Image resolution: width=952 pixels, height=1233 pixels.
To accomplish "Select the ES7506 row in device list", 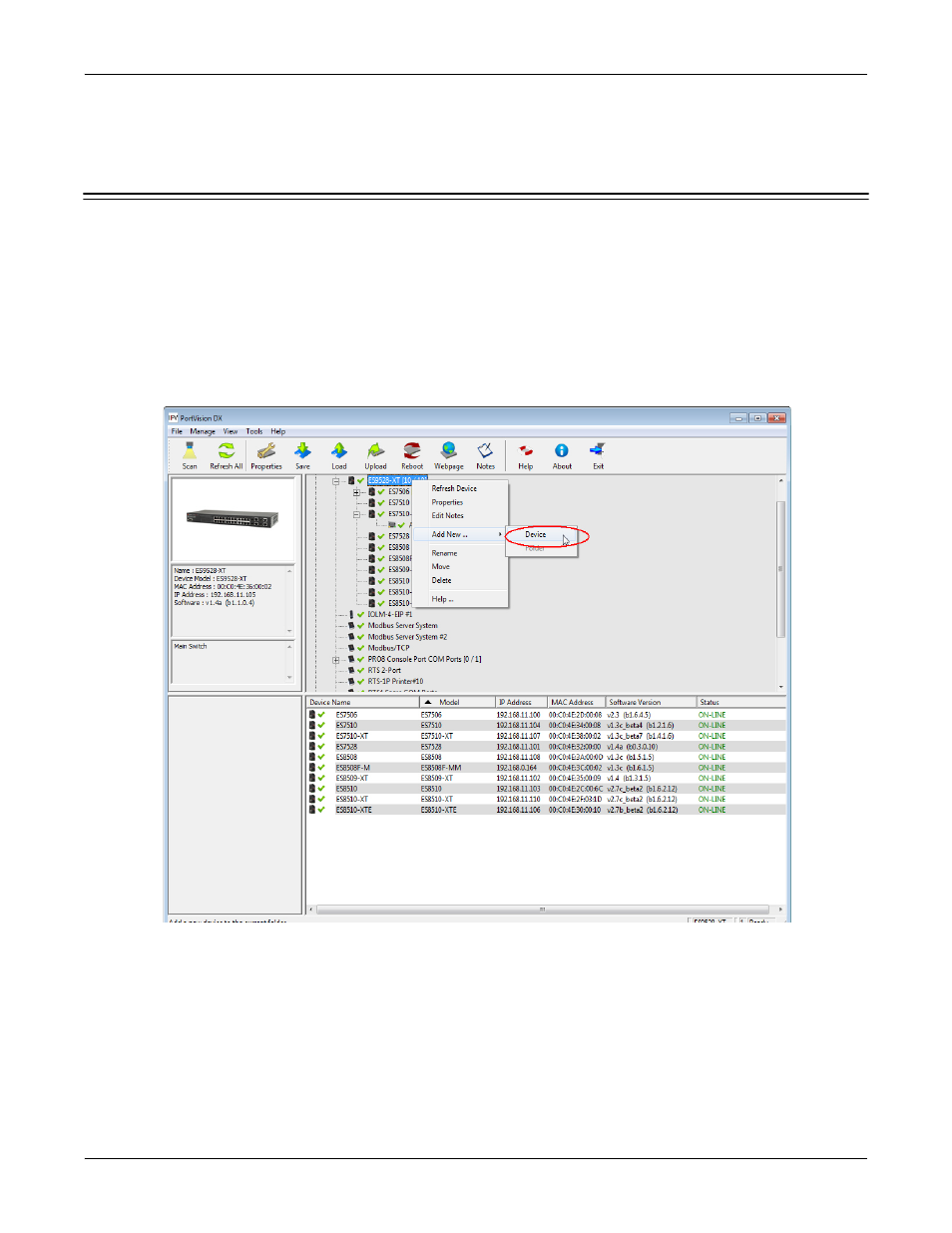I will pyautogui.click(x=546, y=715).
